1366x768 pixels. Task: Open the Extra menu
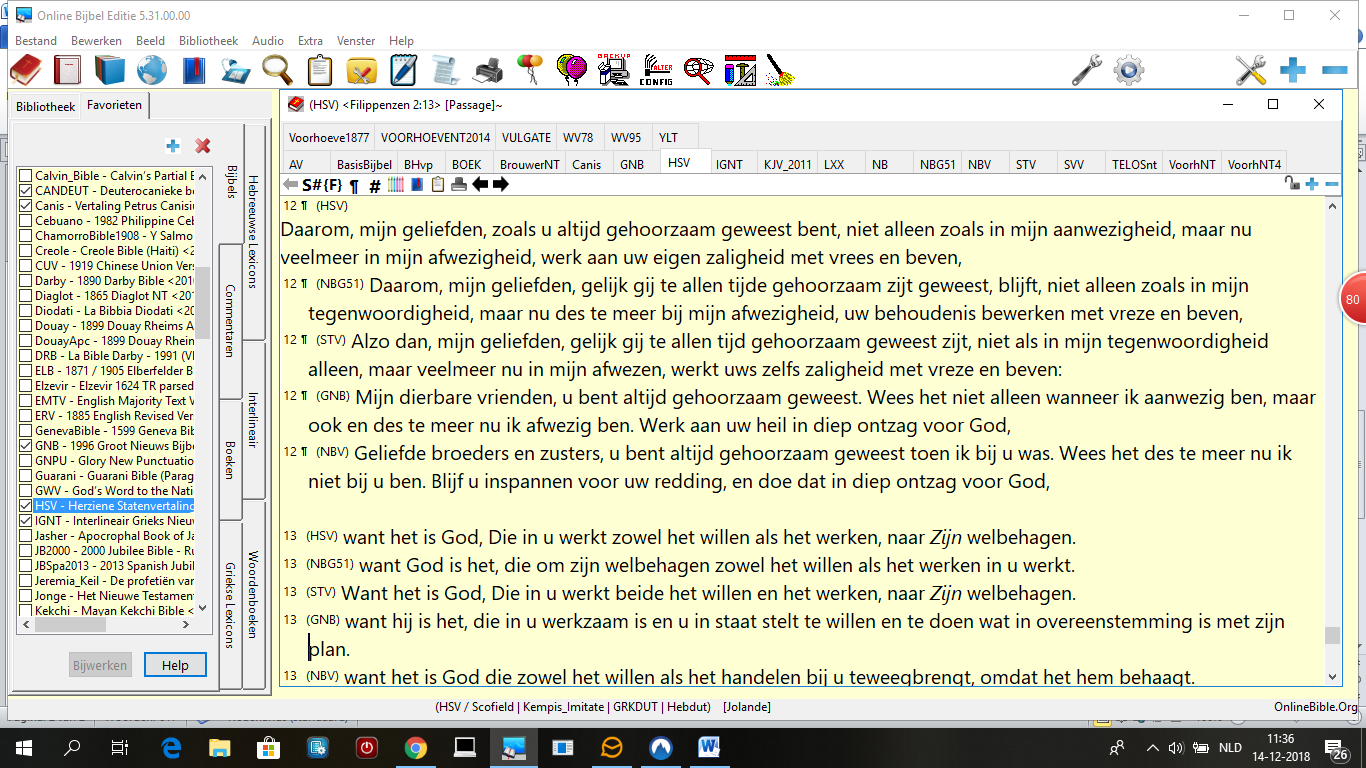310,41
